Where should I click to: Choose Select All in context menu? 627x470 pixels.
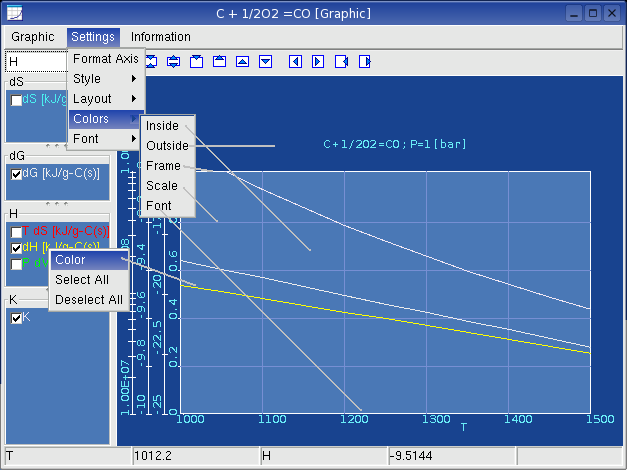[82, 280]
